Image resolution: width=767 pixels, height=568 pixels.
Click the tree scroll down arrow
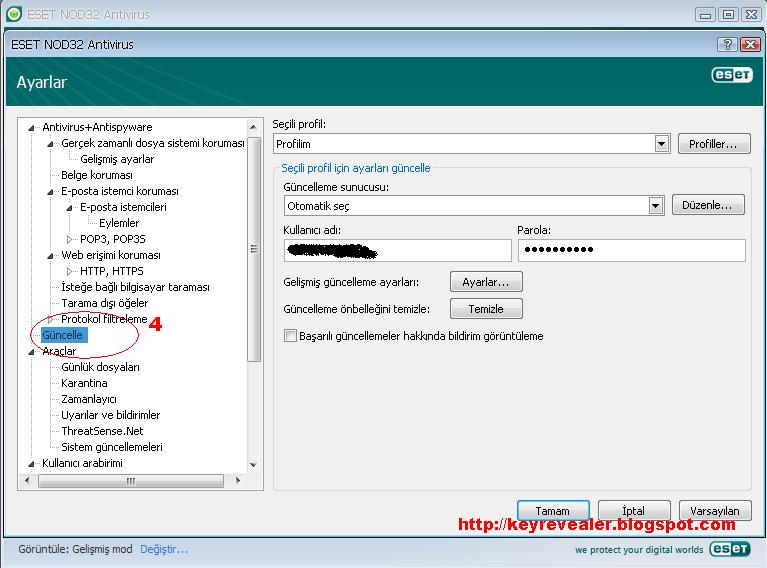pos(253,465)
